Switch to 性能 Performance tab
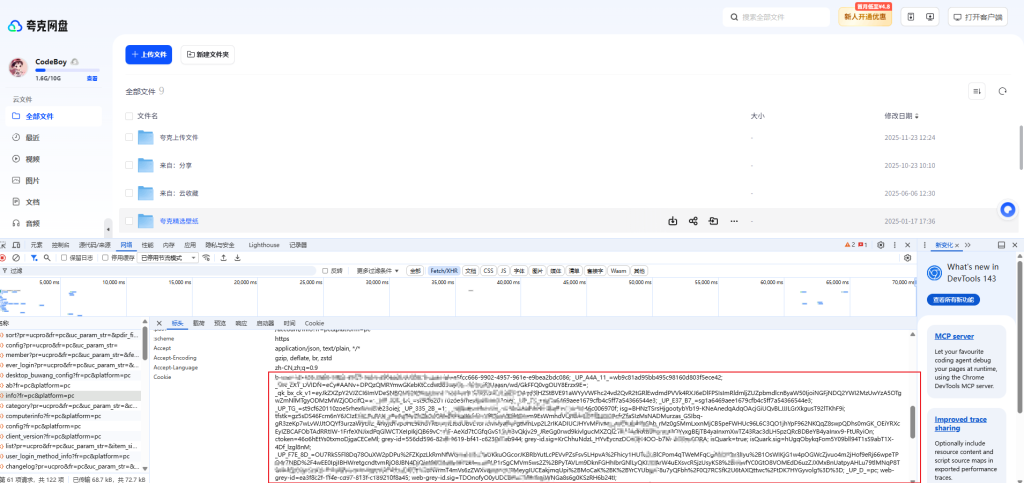 click(148, 245)
